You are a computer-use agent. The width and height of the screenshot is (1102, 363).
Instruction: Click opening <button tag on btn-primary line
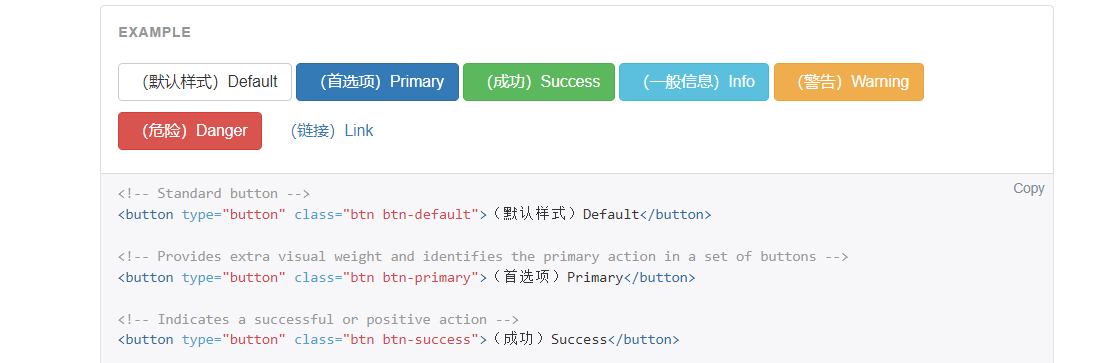(x=145, y=278)
